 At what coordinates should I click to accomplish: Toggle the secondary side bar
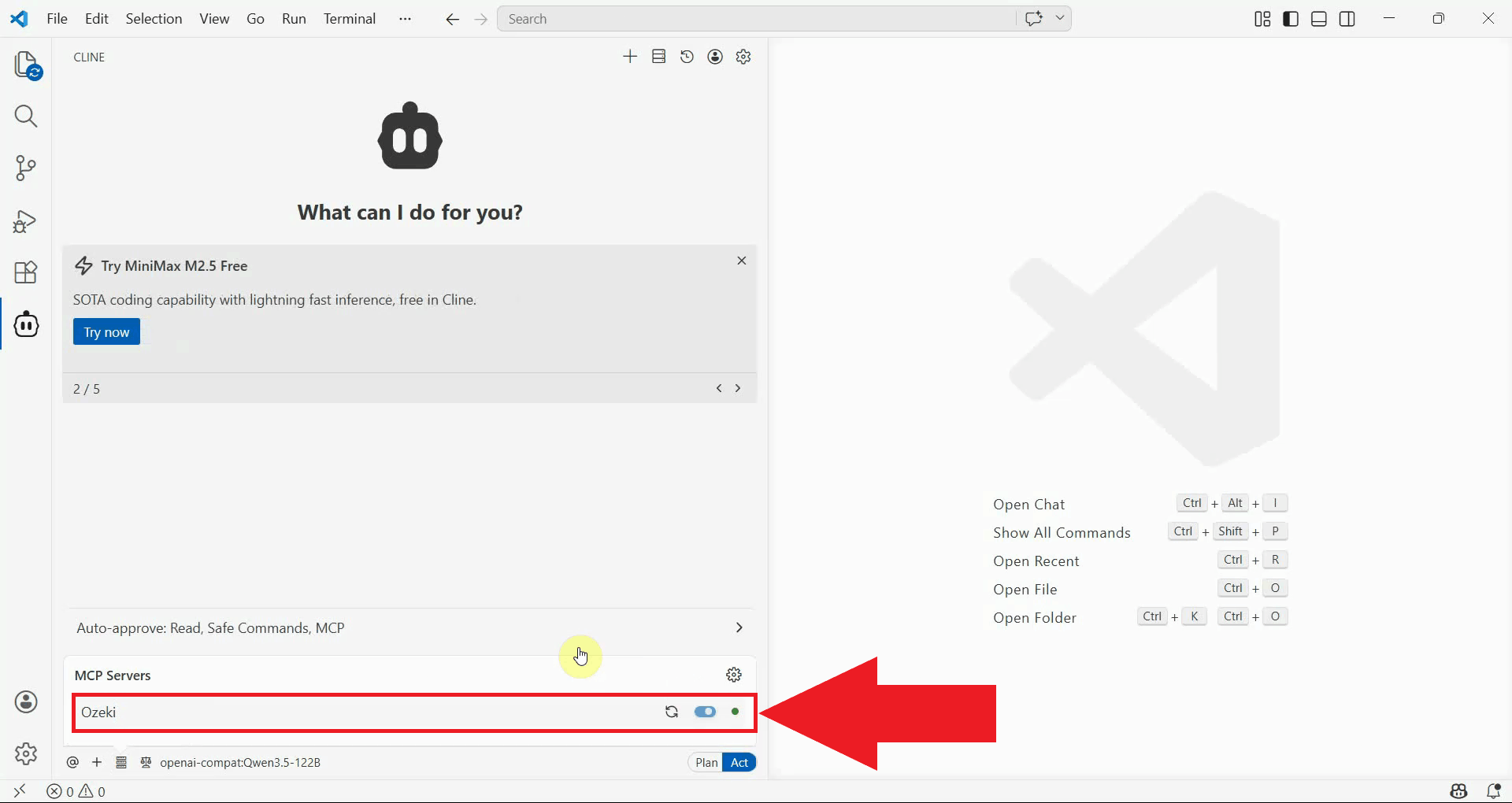pos(1347,19)
